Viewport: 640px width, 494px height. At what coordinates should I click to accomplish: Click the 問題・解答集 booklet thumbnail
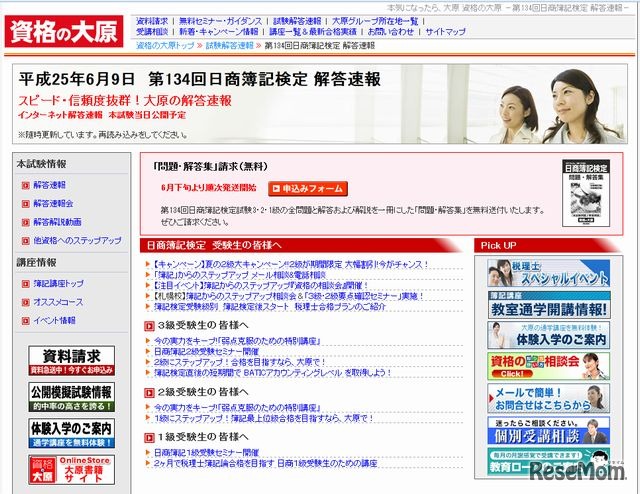586,193
